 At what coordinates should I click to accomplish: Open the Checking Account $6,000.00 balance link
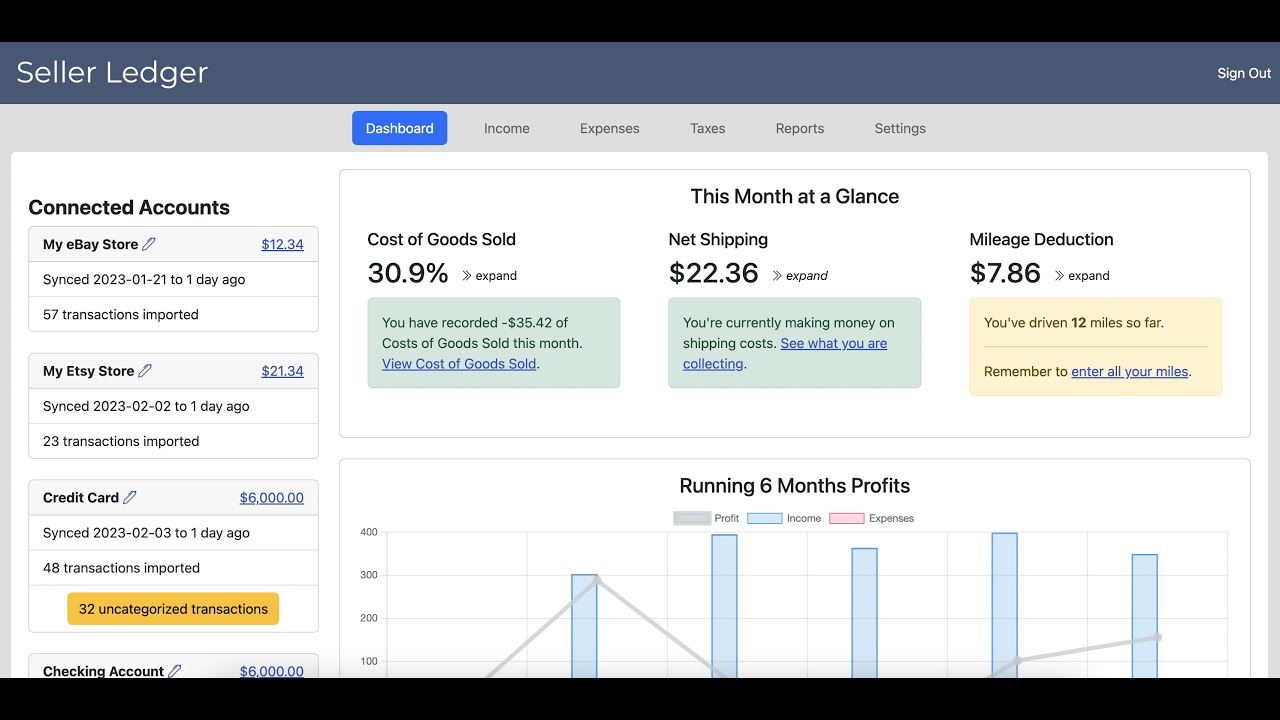(271, 671)
